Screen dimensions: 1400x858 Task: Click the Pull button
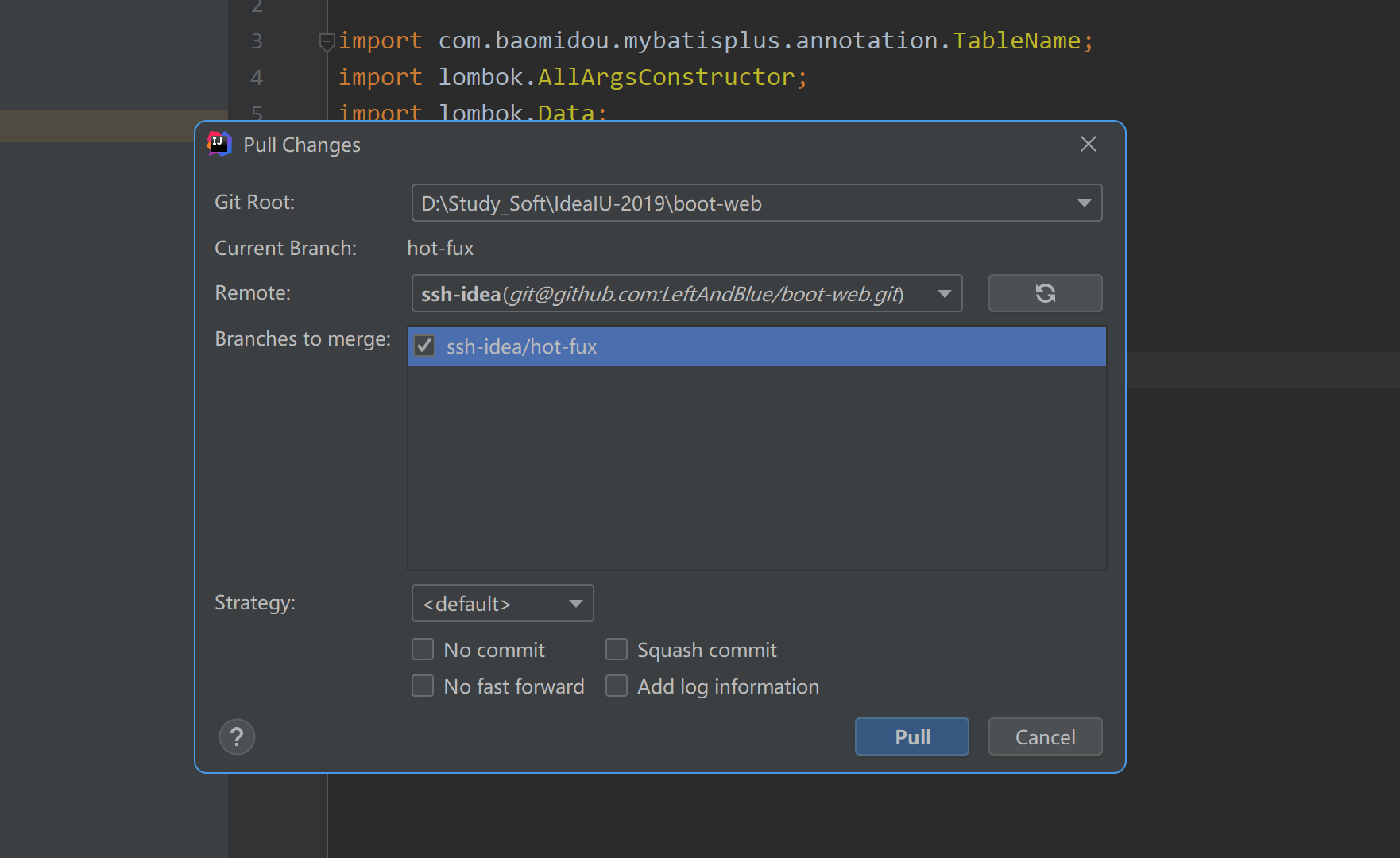click(x=912, y=736)
